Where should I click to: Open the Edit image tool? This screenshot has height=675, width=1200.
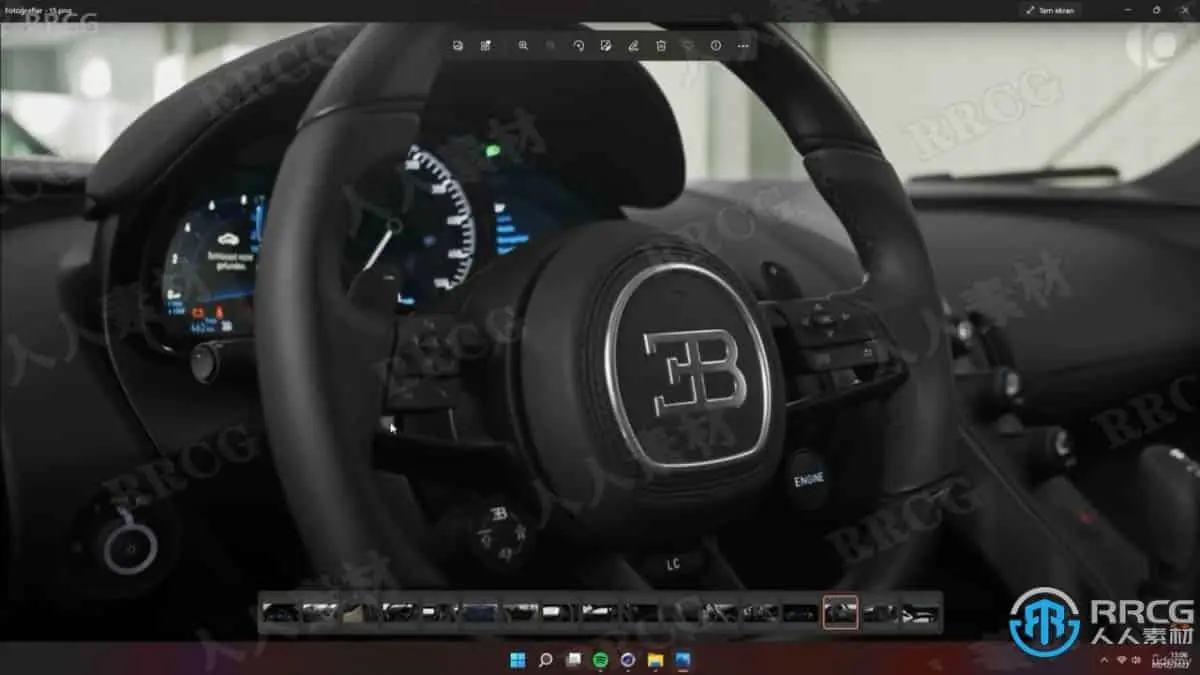pyautogui.click(x=605, y=46)
